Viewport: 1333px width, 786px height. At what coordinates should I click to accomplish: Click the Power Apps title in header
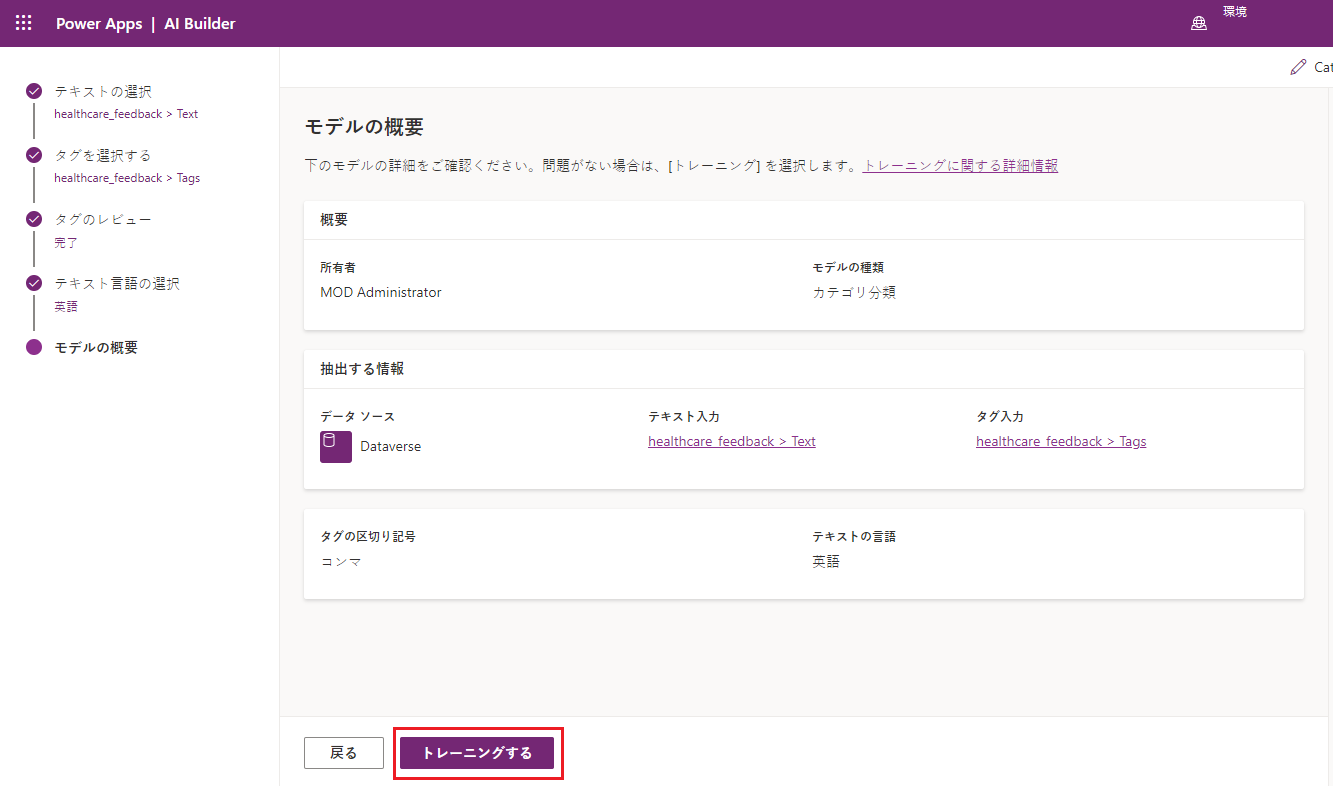click(x=99, y=24)
